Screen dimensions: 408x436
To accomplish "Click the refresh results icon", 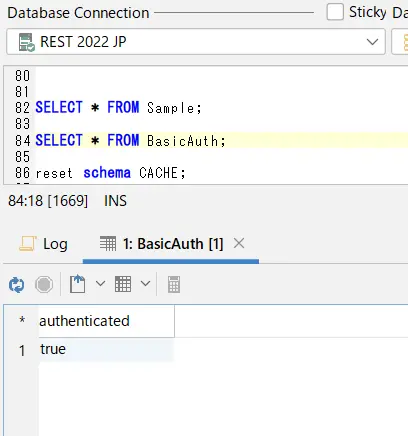I will click(16, 284).
